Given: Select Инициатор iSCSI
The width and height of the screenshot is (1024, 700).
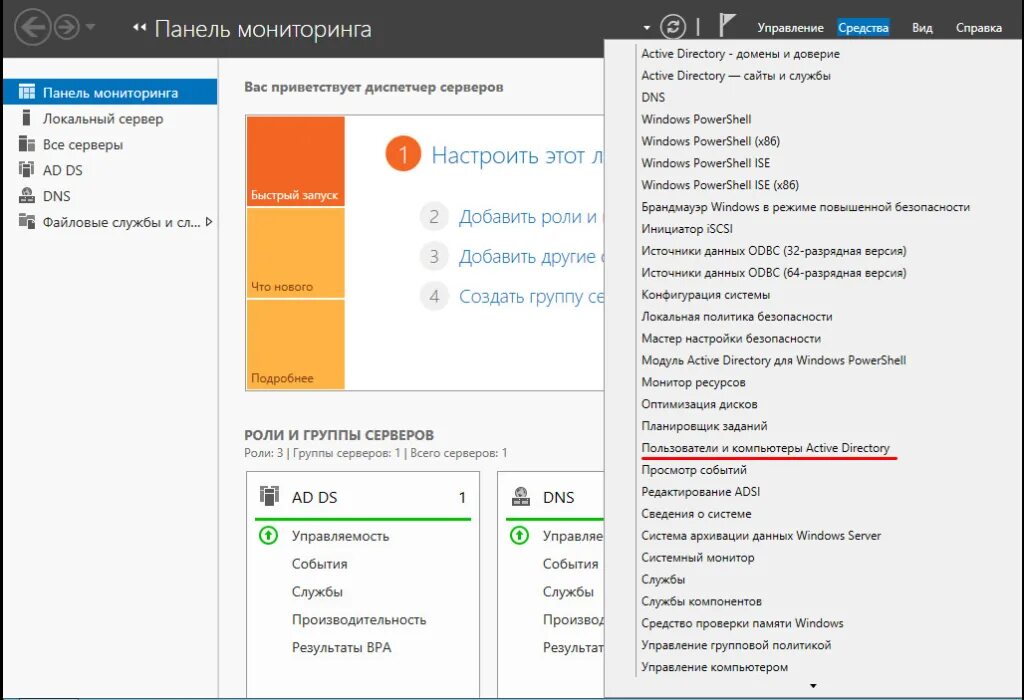Looking at the screenshot, I should pyautogui.click(x=687, y=229).
